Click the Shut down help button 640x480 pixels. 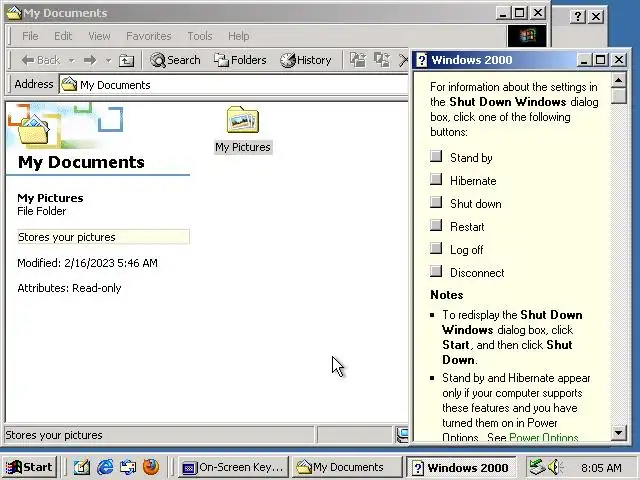(x=436, y=202)
